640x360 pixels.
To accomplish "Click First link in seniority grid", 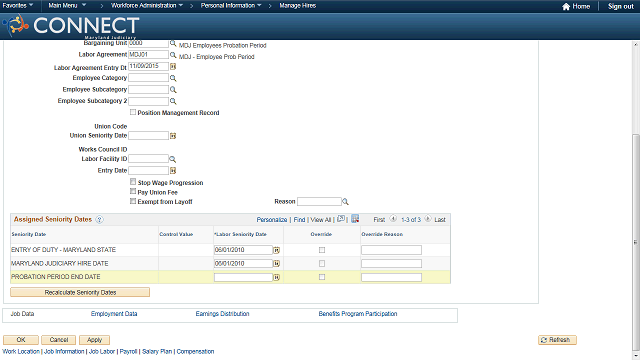I will (x=379, y=220).
